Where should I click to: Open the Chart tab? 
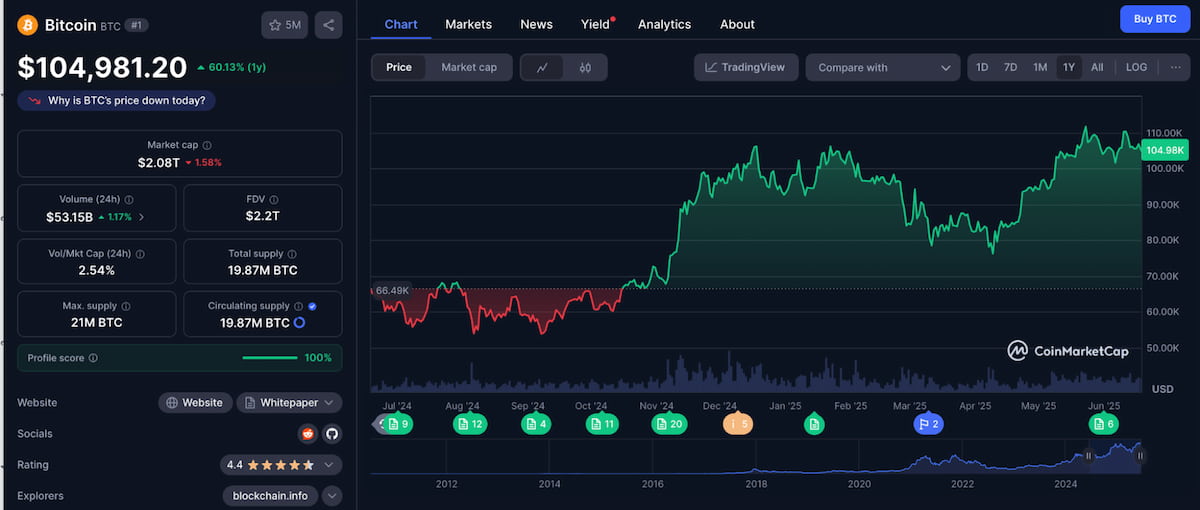pyautogui.click(x=401, y=24)
